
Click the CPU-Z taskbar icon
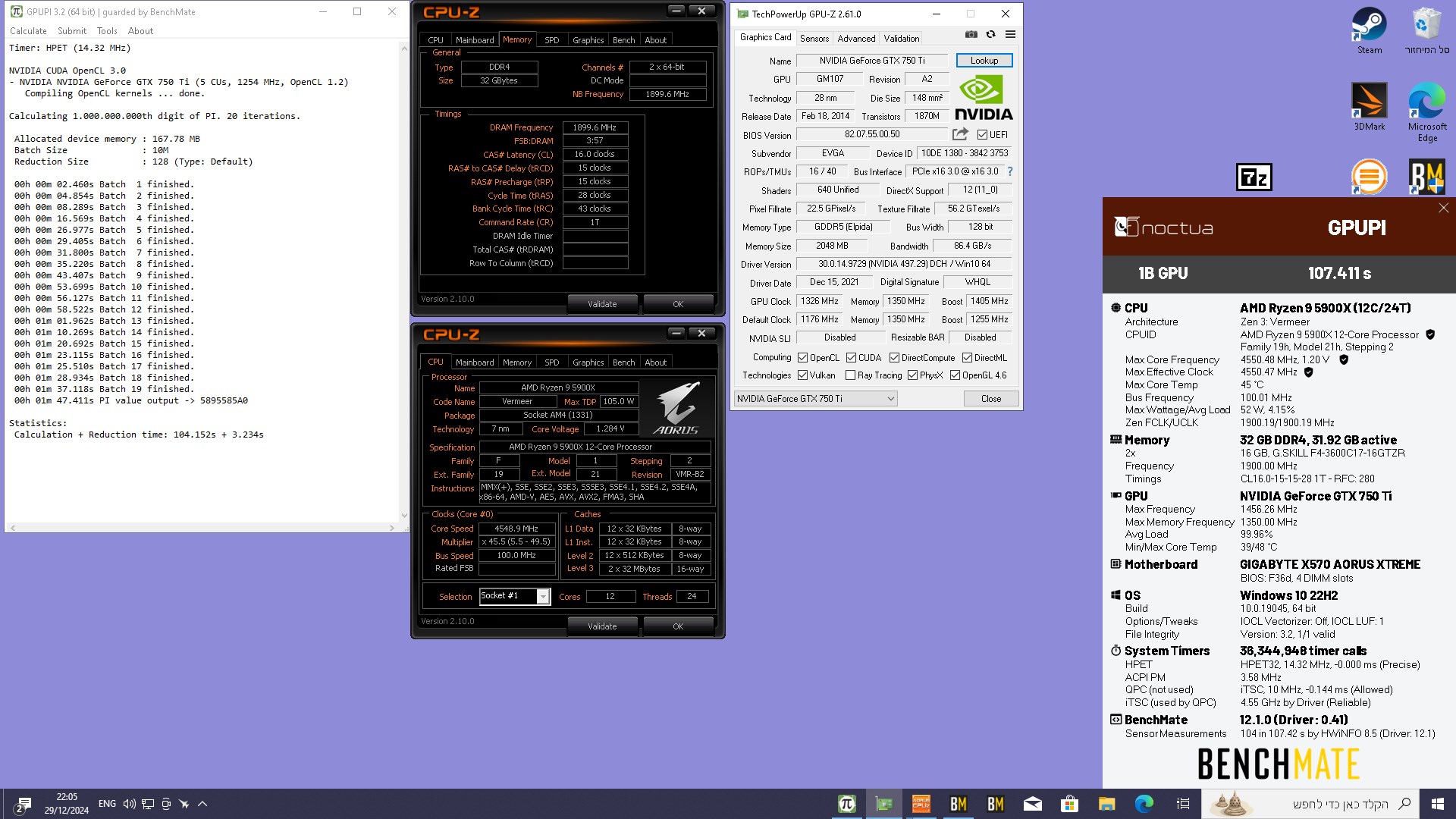[921, 804]
